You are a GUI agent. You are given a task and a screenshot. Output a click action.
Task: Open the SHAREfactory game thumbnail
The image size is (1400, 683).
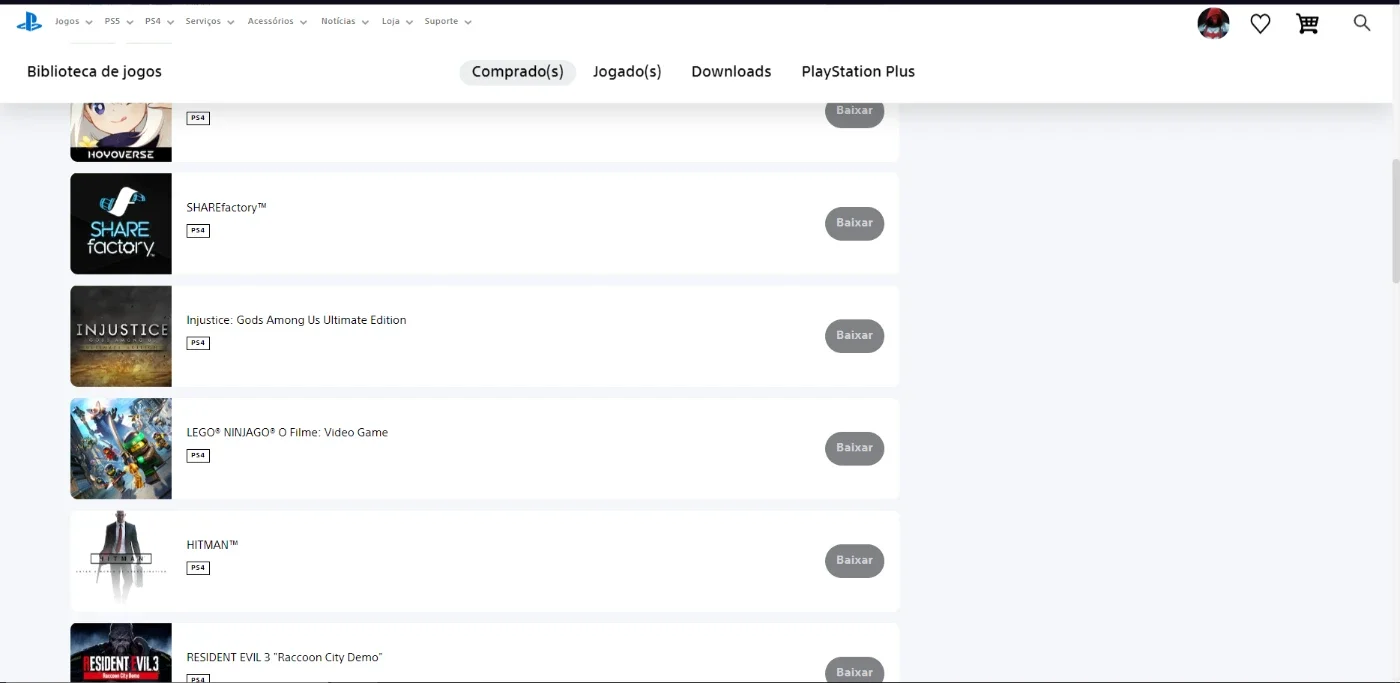[121, 224]
